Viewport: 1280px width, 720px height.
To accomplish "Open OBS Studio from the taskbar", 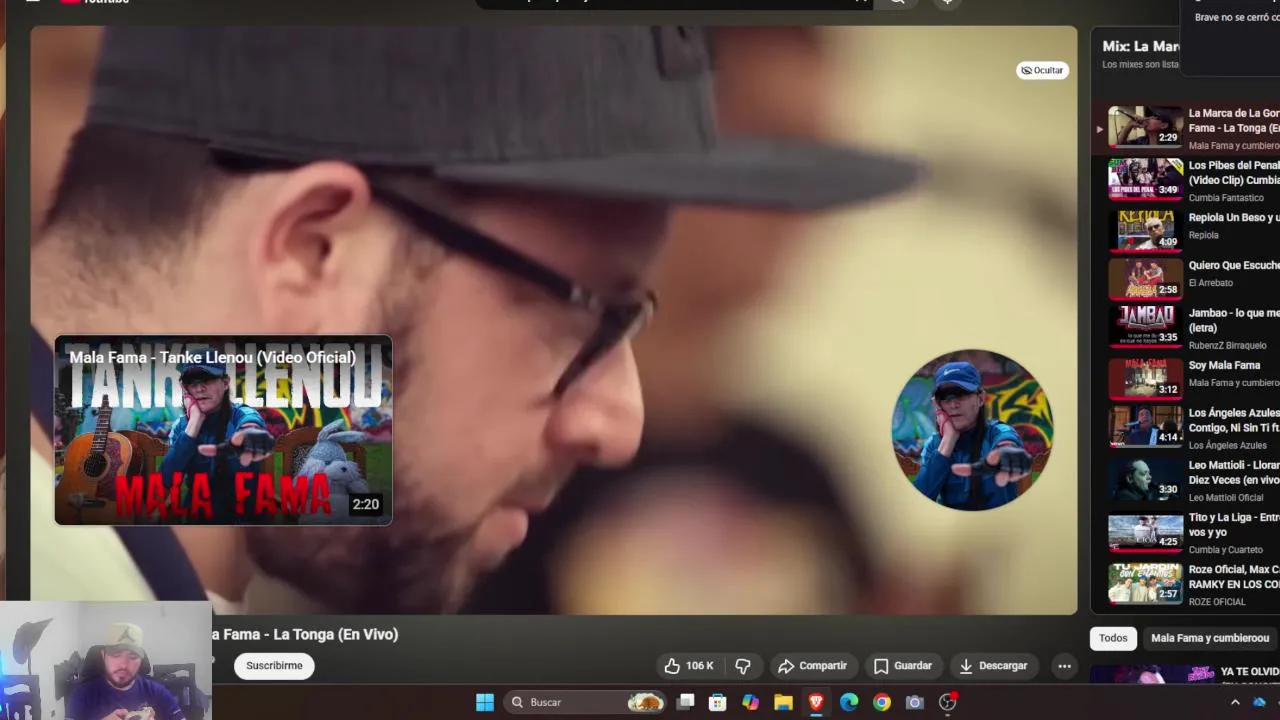I will tap(947, 702).
